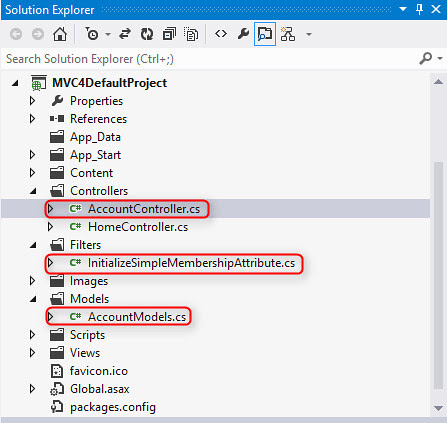Open the Pending Changes Filter clock icon
The width and height of the screenshot is (447, 423).
pyautogui.click(x=92, y=34)
